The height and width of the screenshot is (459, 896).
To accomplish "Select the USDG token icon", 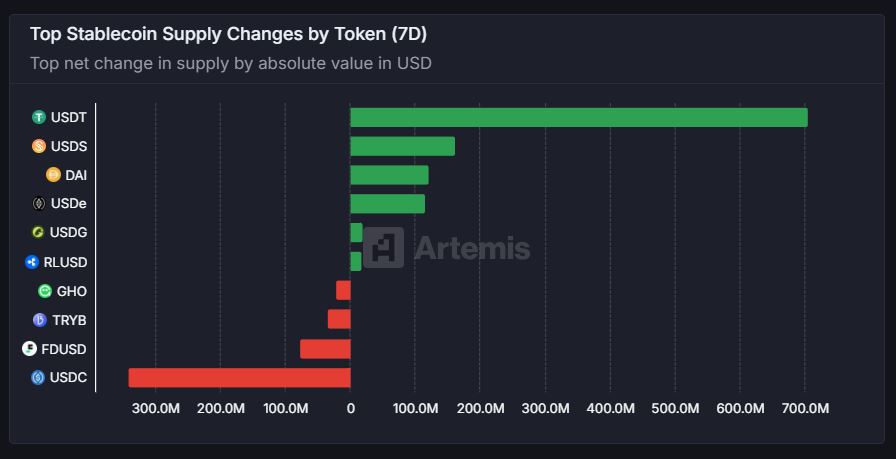I will (39, 233).
